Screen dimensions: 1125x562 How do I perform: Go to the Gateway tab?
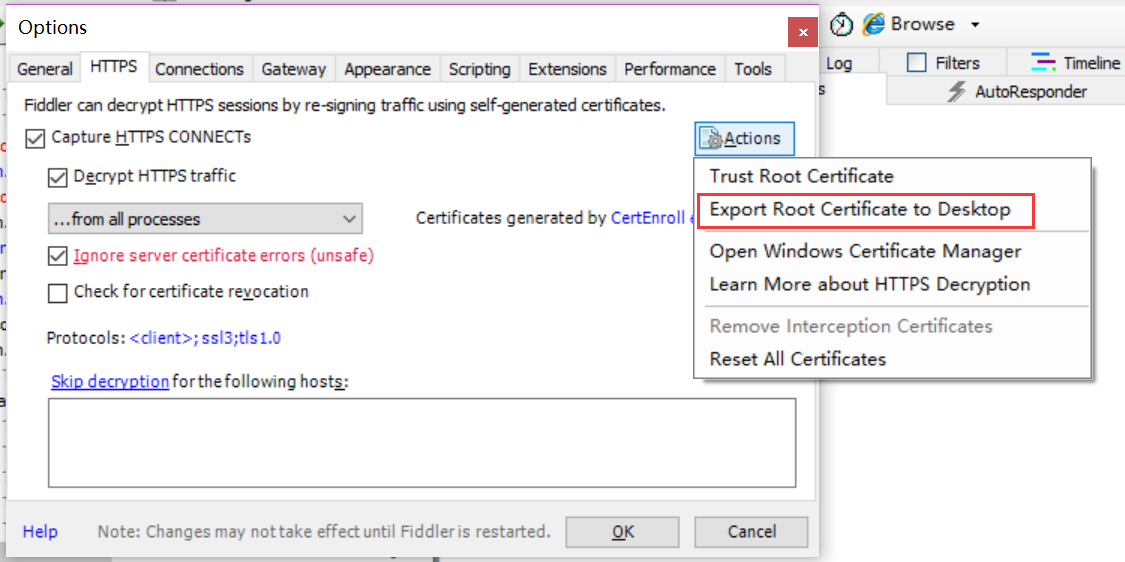(x=293, y=69)
